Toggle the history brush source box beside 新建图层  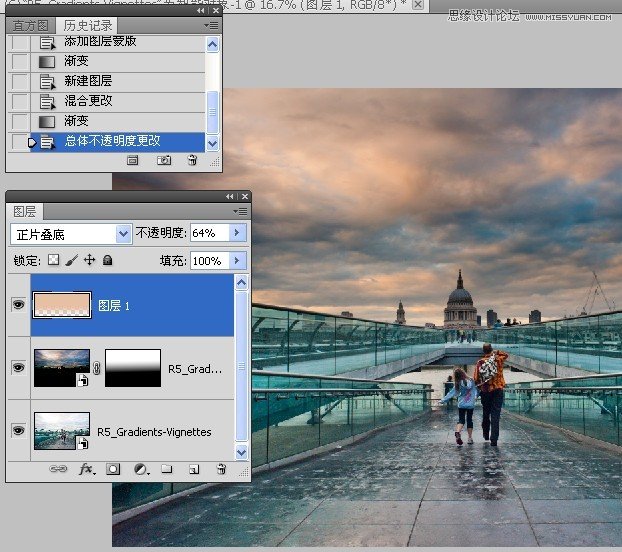point(20,81)
